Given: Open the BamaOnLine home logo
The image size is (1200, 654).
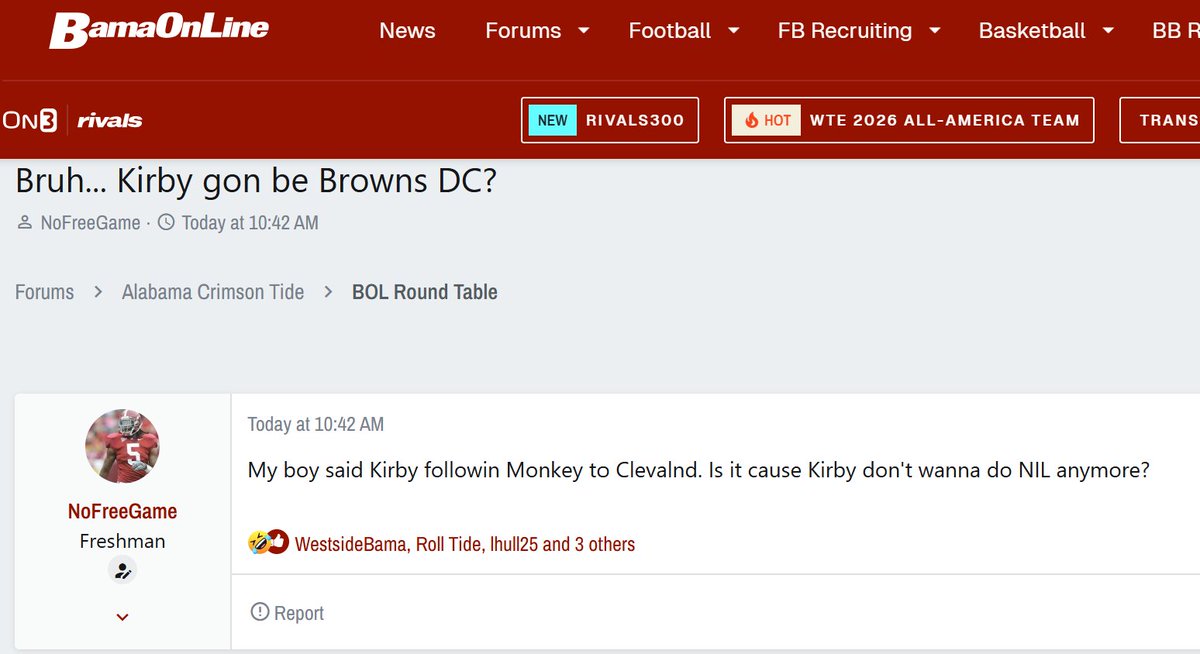Looking at the screenshot, I should click(x=159, y=30).
